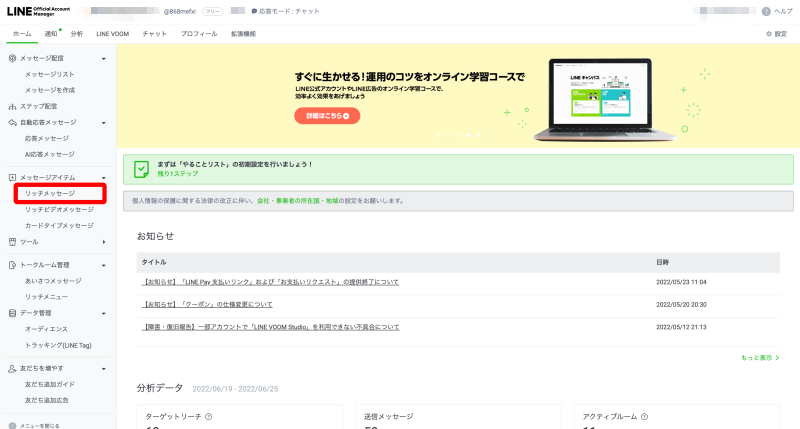Switch to the 分析 tab
Screen dimensions: 800x429
[77, 33]
